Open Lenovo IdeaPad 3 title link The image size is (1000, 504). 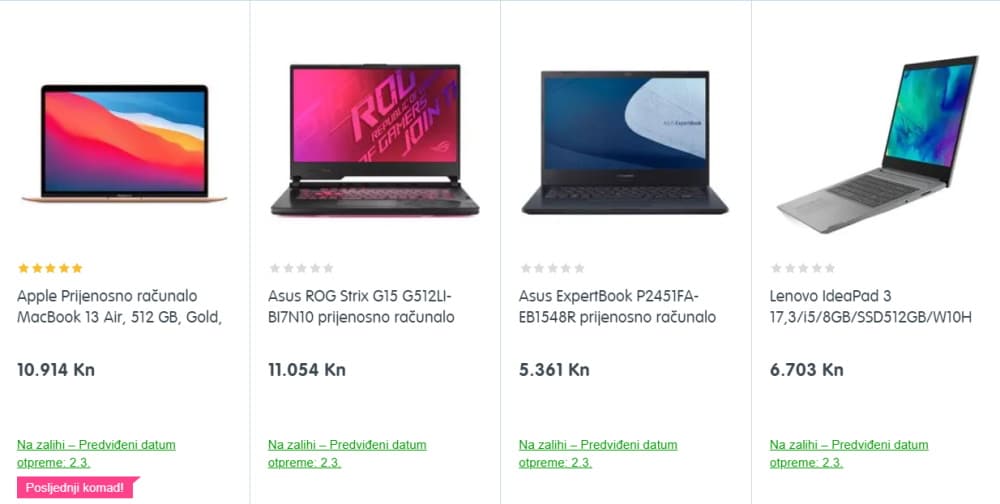(870, 307)
